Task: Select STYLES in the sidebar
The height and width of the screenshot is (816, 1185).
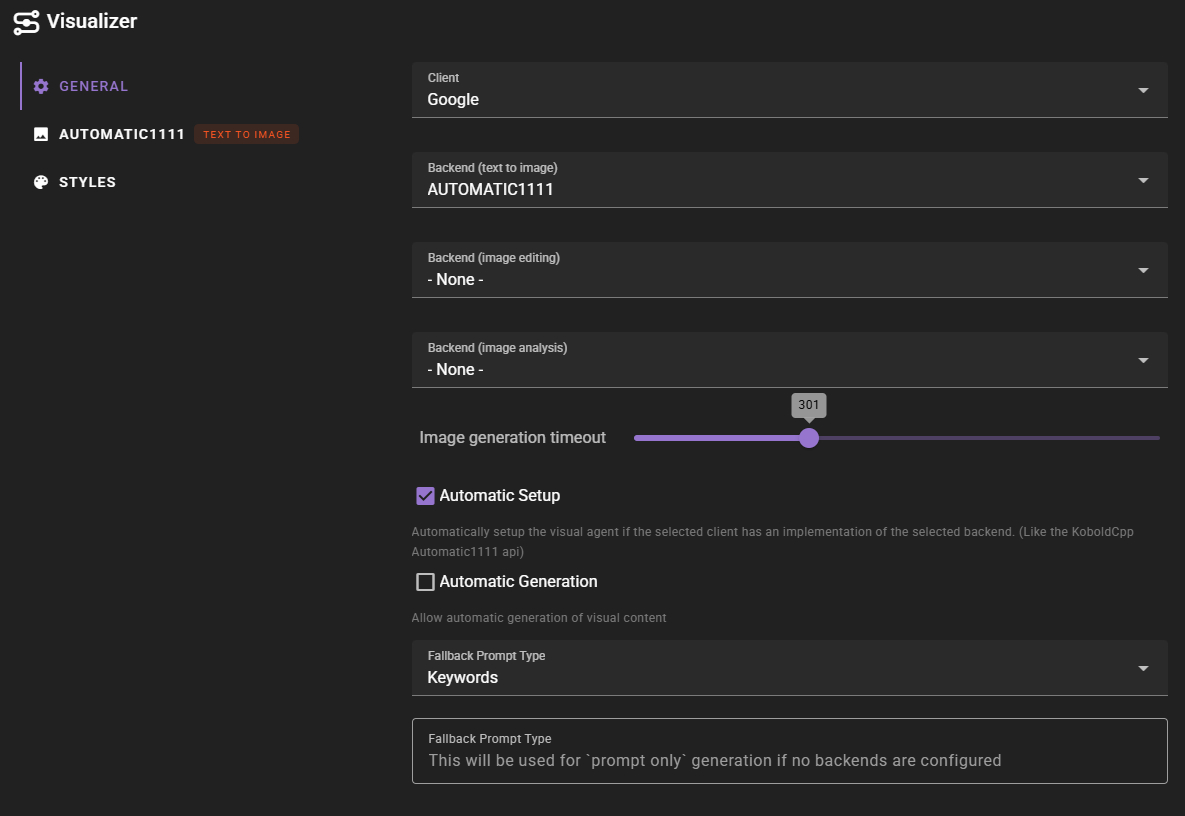Action: point(90,181)
